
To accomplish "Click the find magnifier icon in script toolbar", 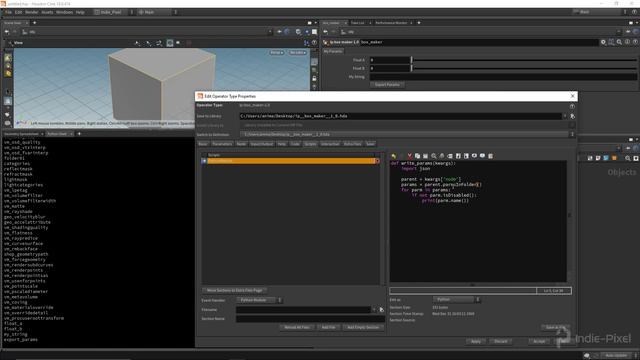I will (x=433, y=156).
